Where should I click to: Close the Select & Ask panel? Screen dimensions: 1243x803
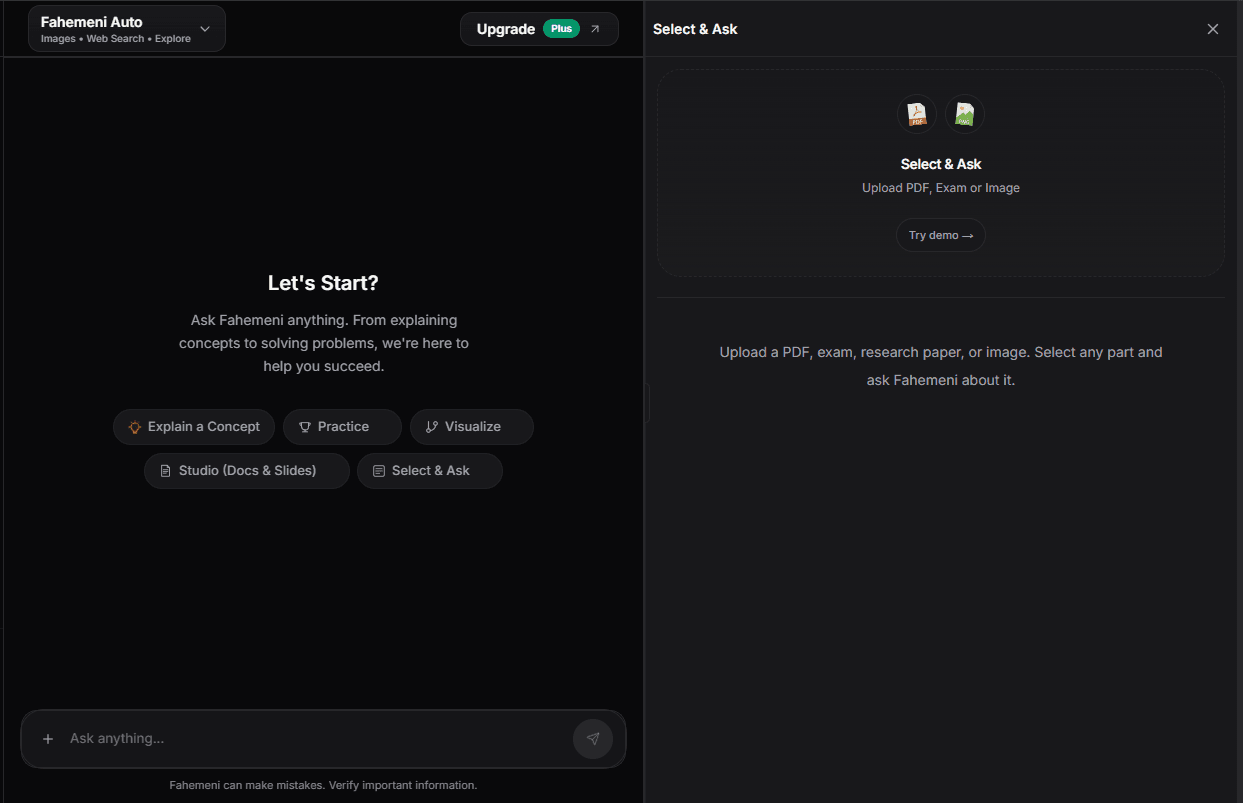pyautogui.click(x=1213, y=29)
